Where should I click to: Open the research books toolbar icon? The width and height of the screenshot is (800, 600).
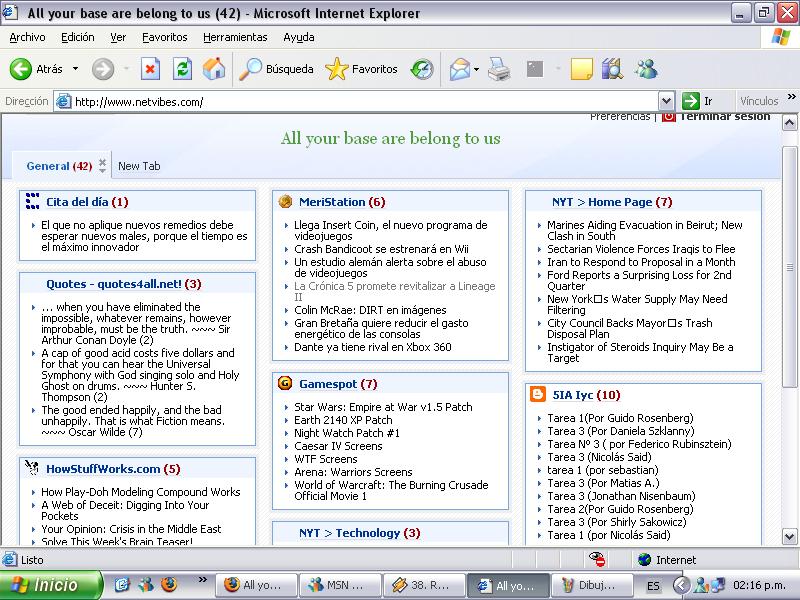(x=612, y=69)
